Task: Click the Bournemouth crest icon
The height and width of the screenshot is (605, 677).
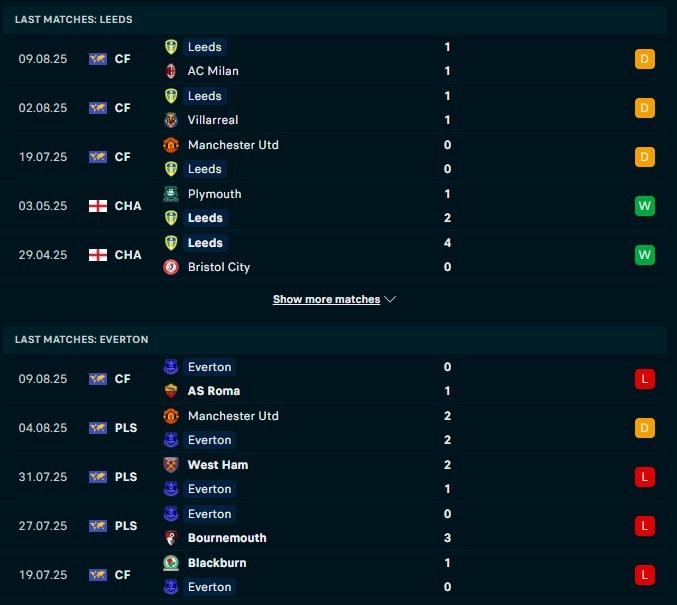Action: 171,538
